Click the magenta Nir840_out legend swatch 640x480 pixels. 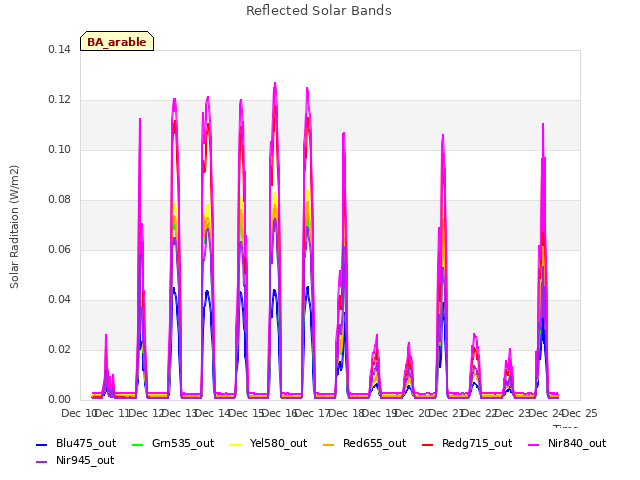click(534, 444)
